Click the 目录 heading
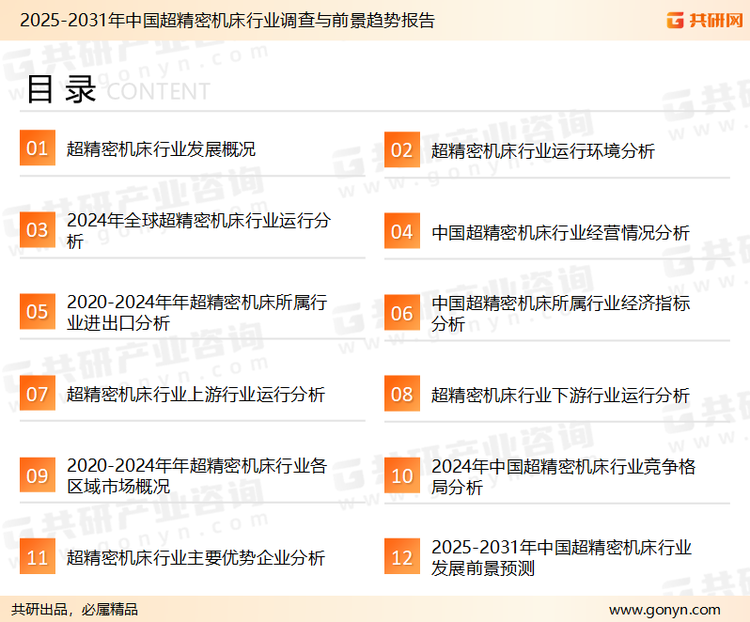The width and height of the screenshot is (750, 622). click(x=61, y=89)
